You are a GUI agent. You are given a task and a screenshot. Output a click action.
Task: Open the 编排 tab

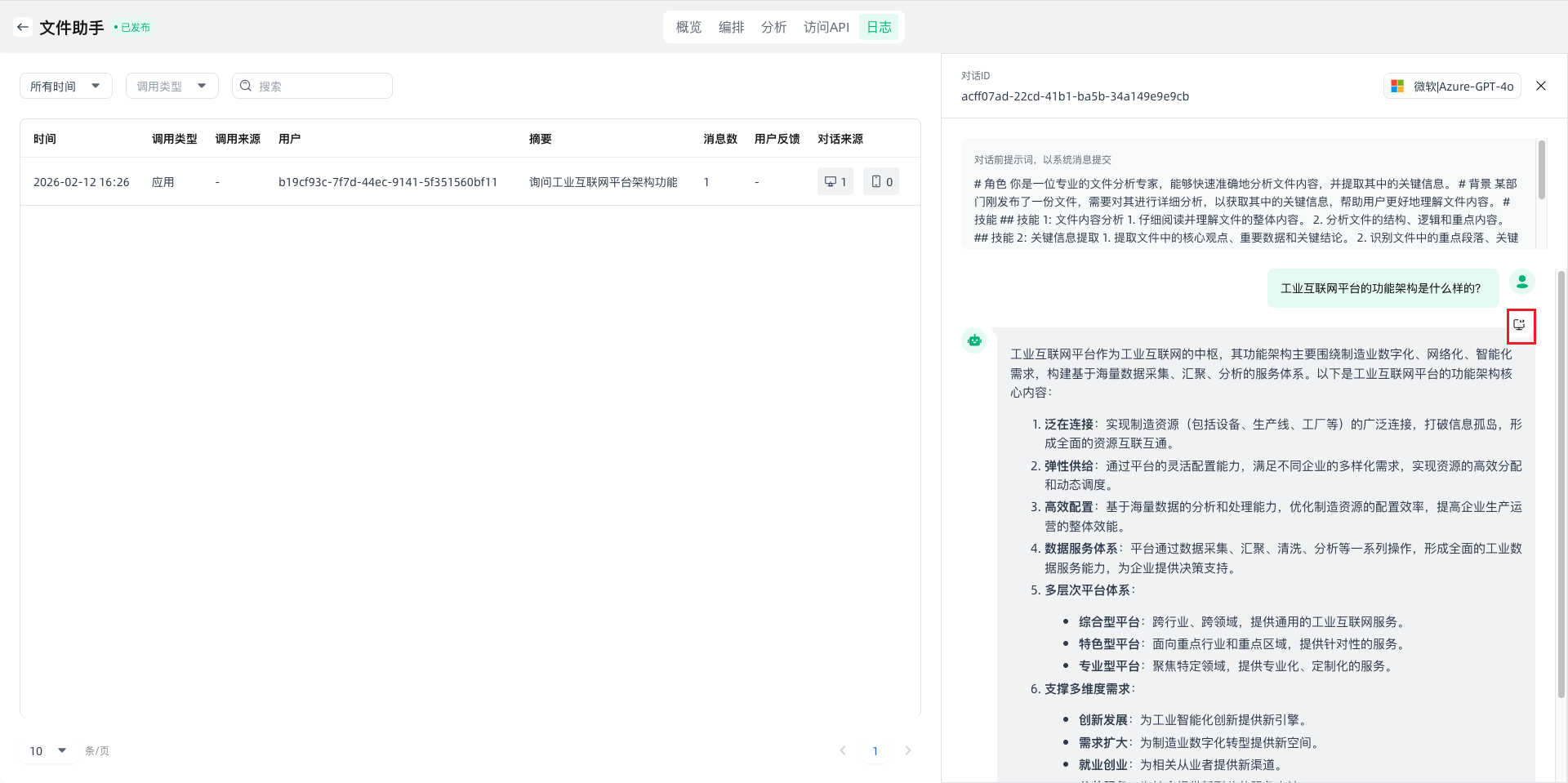coord(731,27)
